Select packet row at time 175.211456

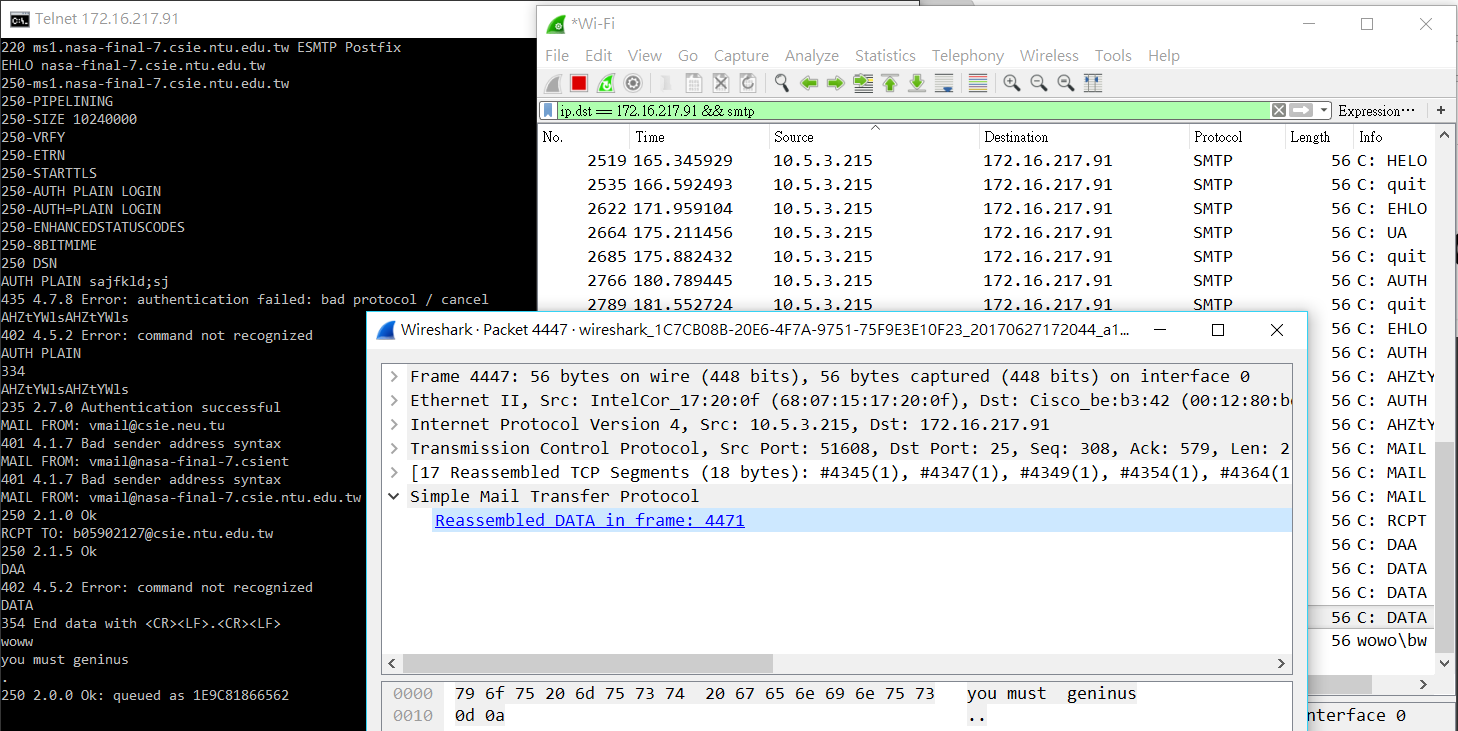pyautogui.click(x=987, y=232)
